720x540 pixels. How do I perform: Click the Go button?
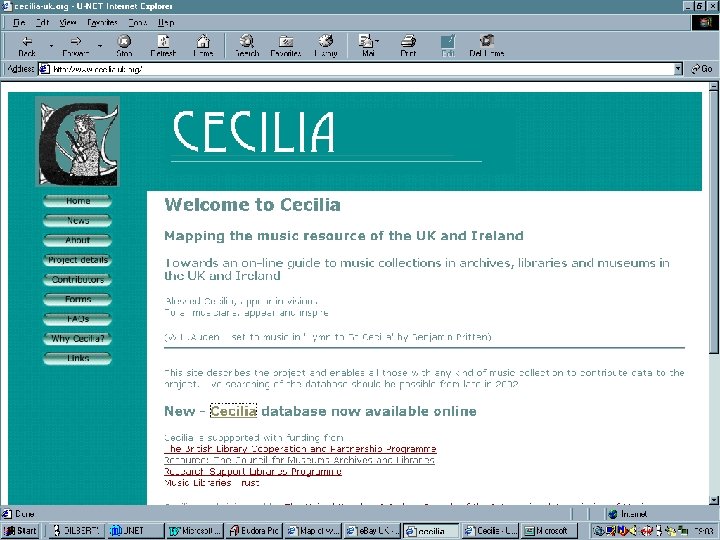pyautogui.click(x=702, y=69)
